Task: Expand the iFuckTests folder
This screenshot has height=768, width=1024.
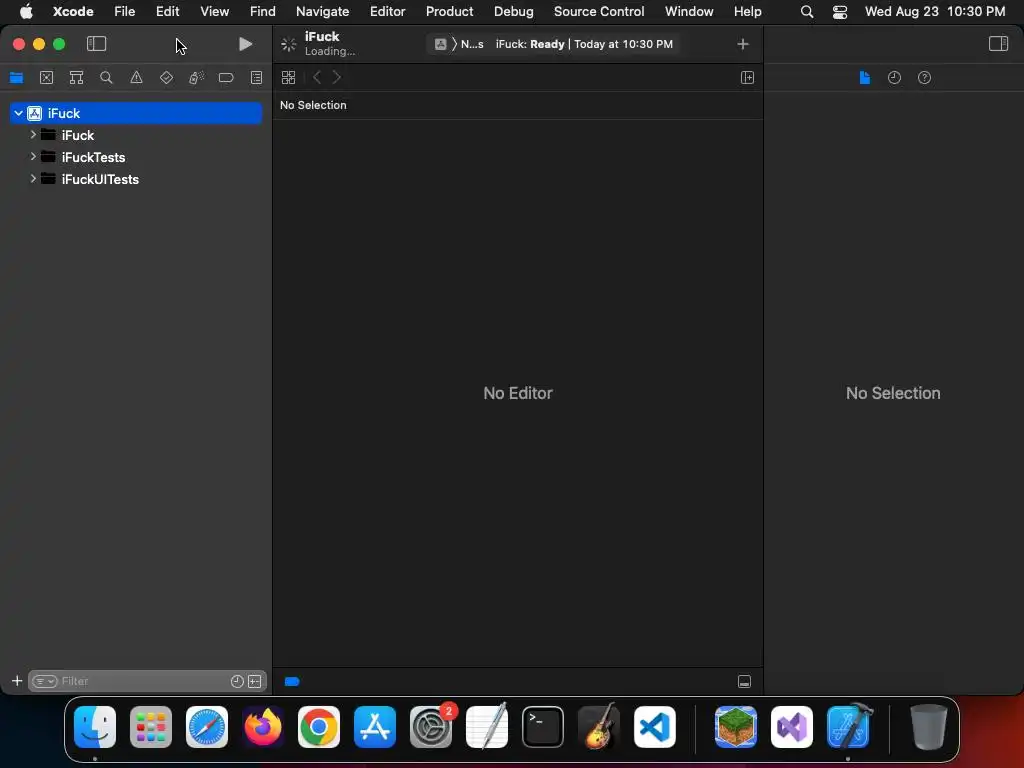Action: coord(33,157)
